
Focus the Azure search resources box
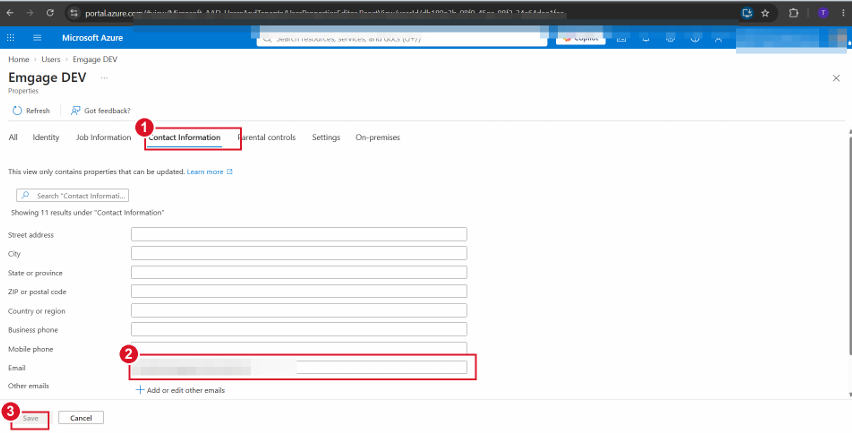coord(402,39)
